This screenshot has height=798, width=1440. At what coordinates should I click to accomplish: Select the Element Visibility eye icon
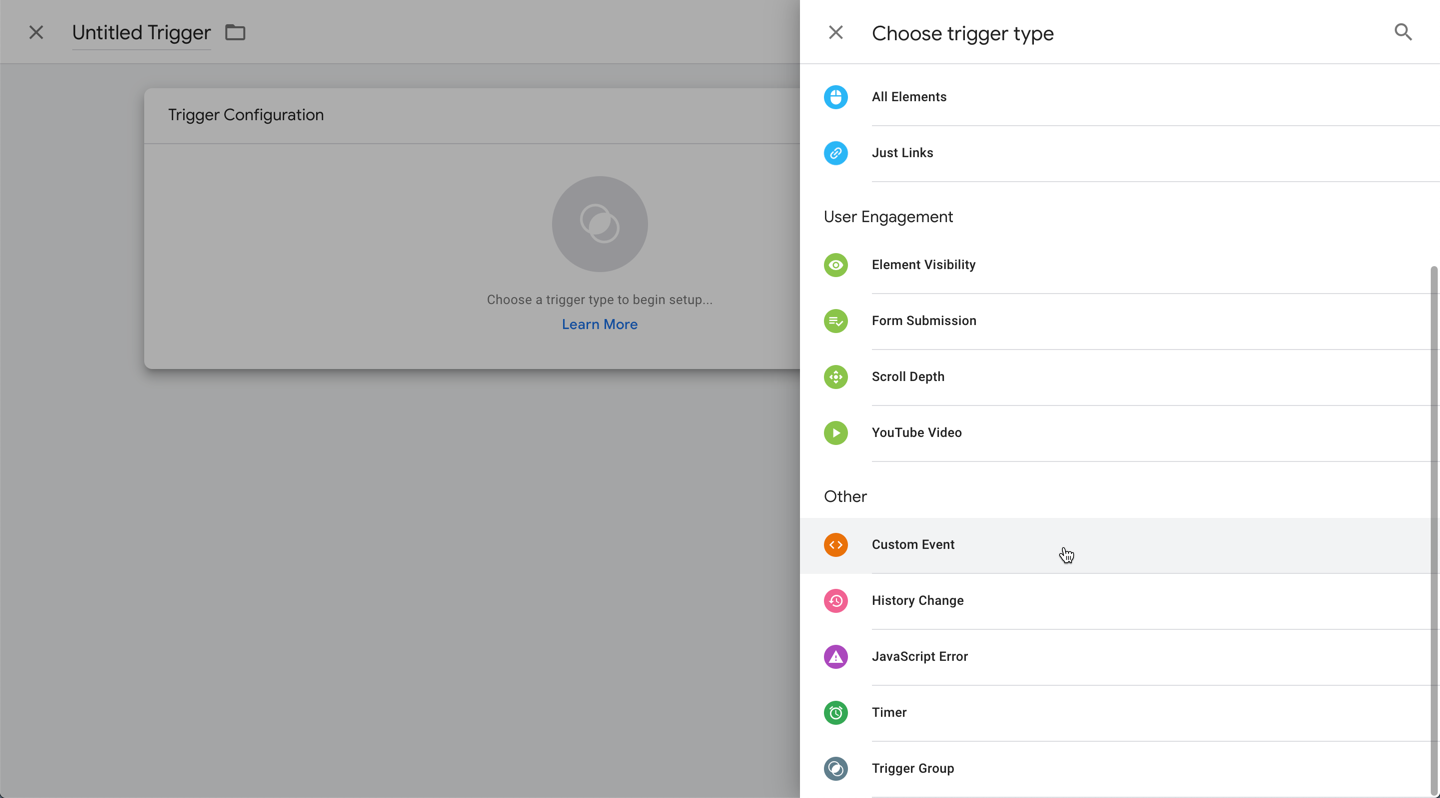coord(836,264)
